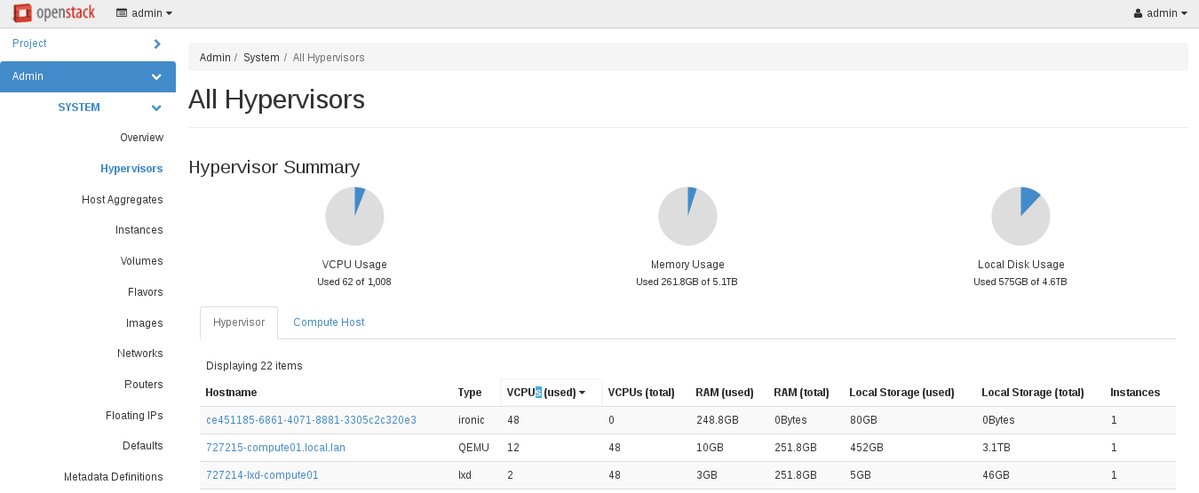Click the '80GB' local storage value
Screen dimensions: 1199x493
(x=863, y=420)
